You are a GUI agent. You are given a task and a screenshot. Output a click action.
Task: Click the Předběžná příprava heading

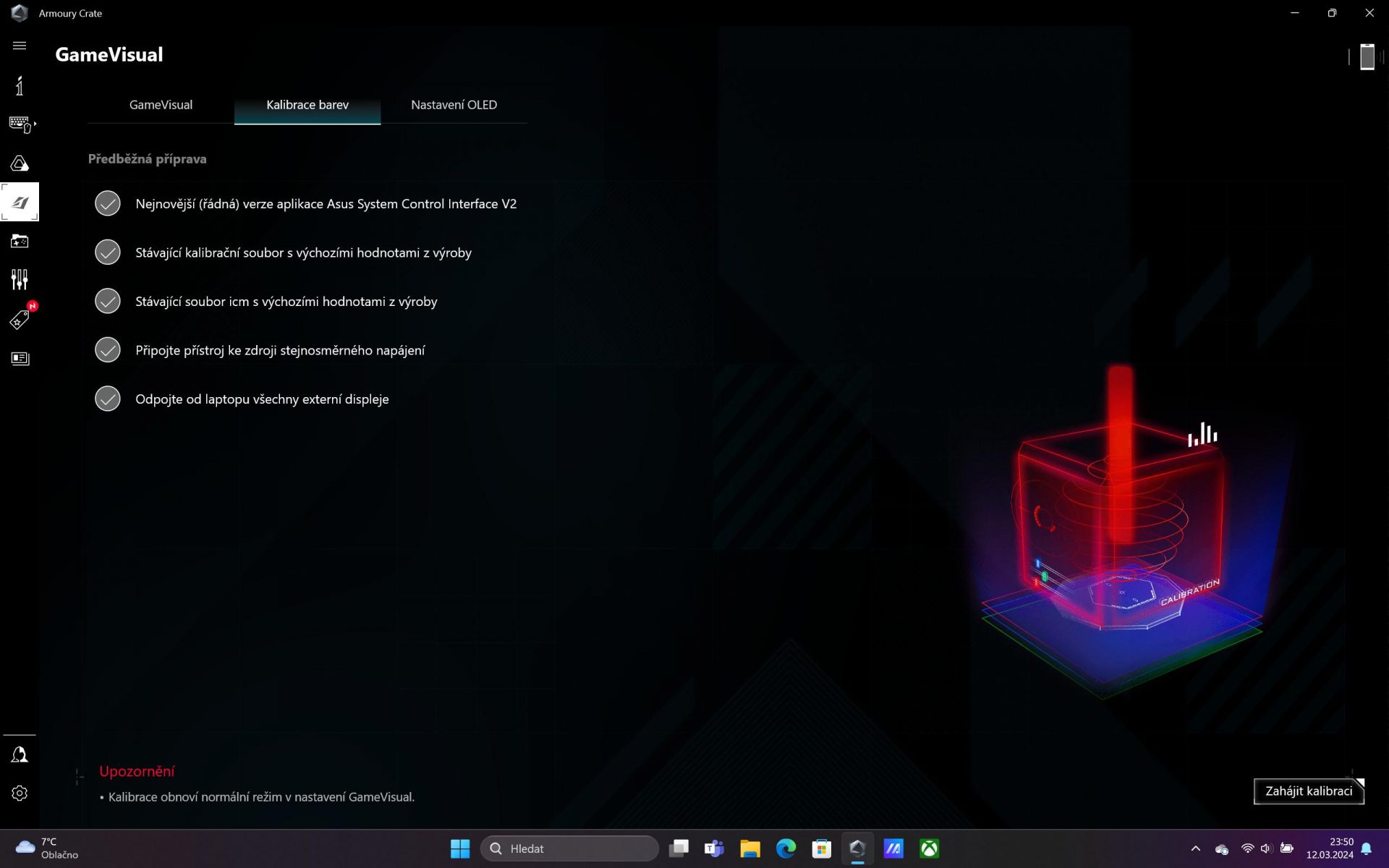tap(147, 158)
